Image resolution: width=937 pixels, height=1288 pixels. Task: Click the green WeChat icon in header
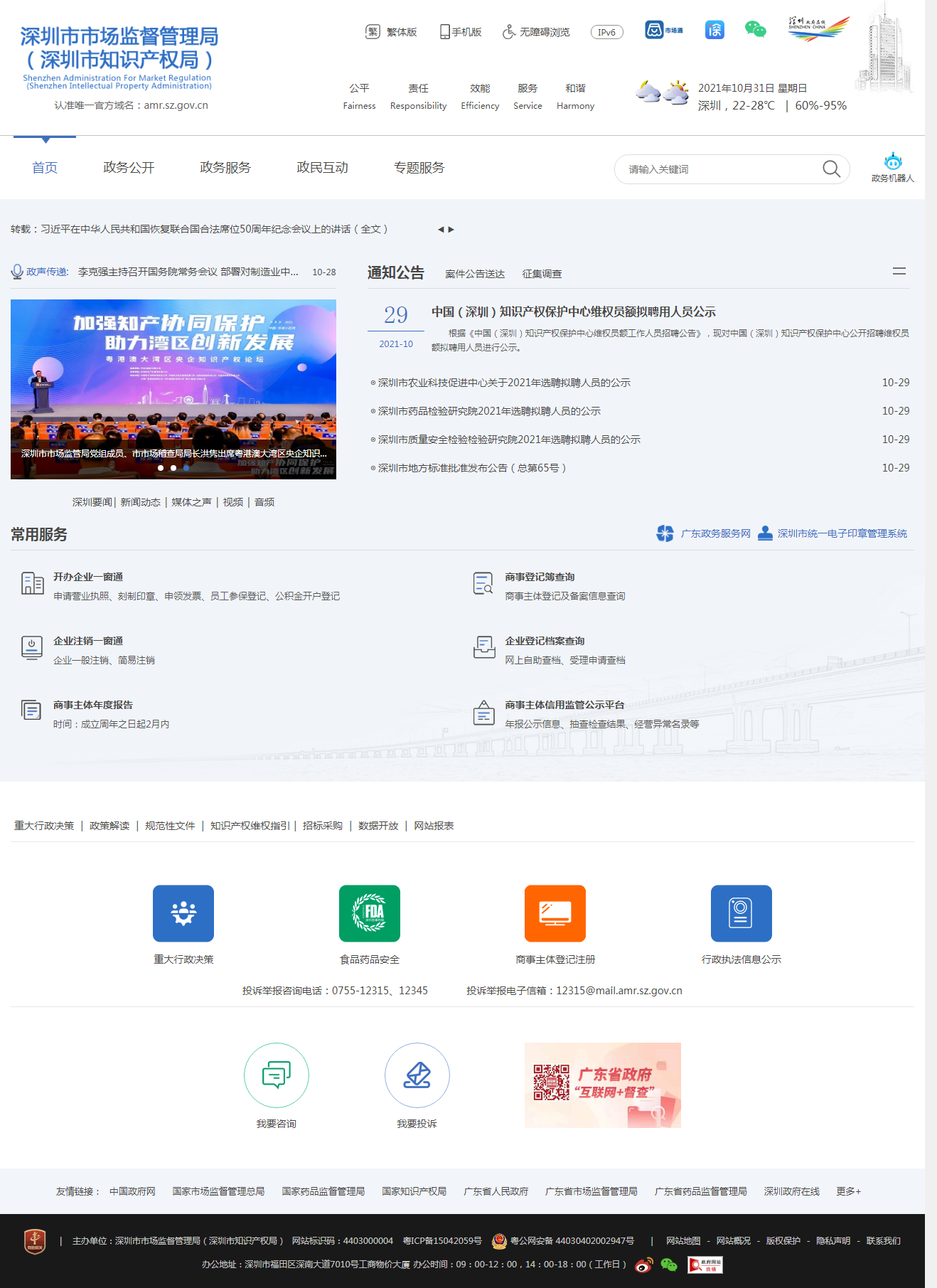755,30
